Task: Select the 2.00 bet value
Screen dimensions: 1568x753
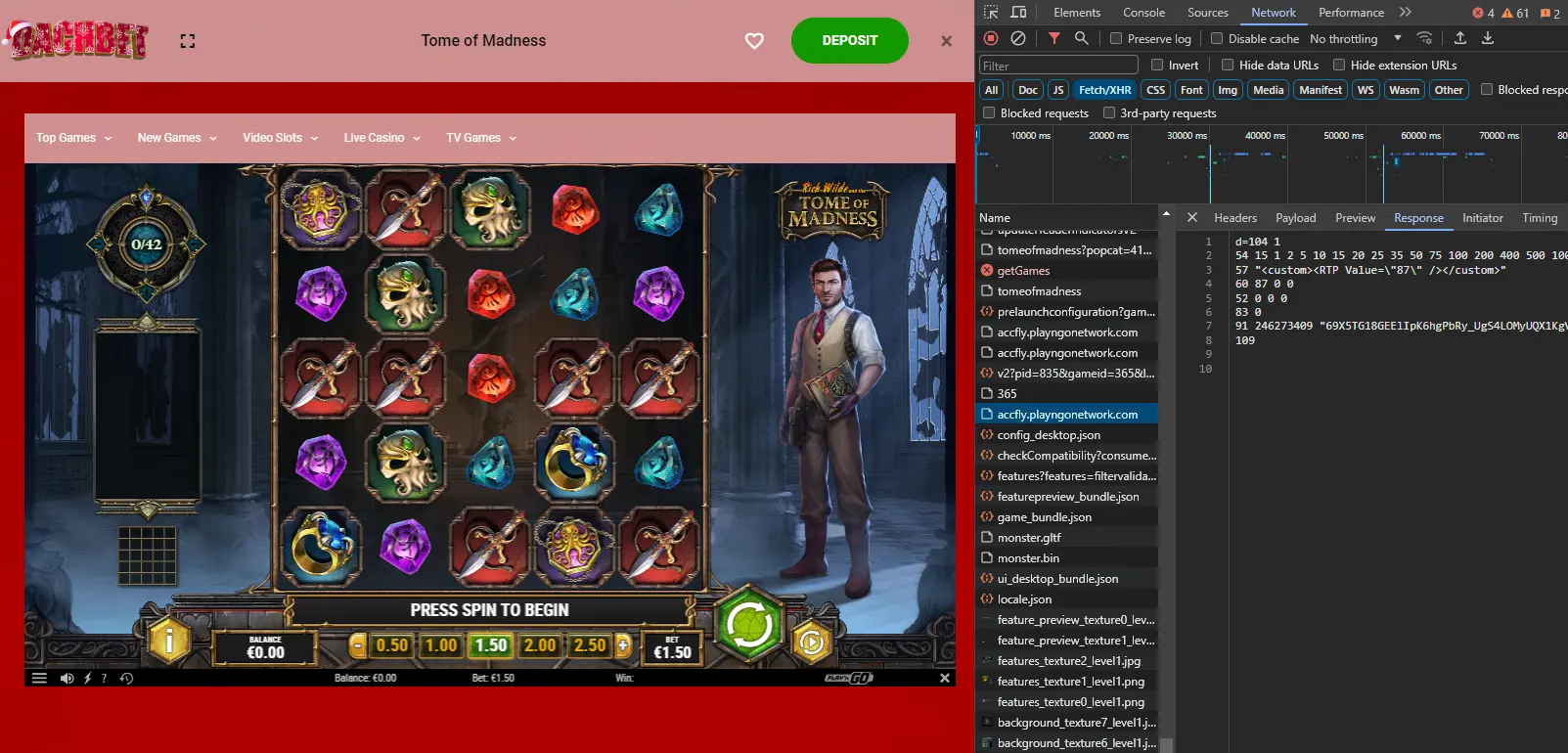Action: pyautogui.click(x=540, y=645)
